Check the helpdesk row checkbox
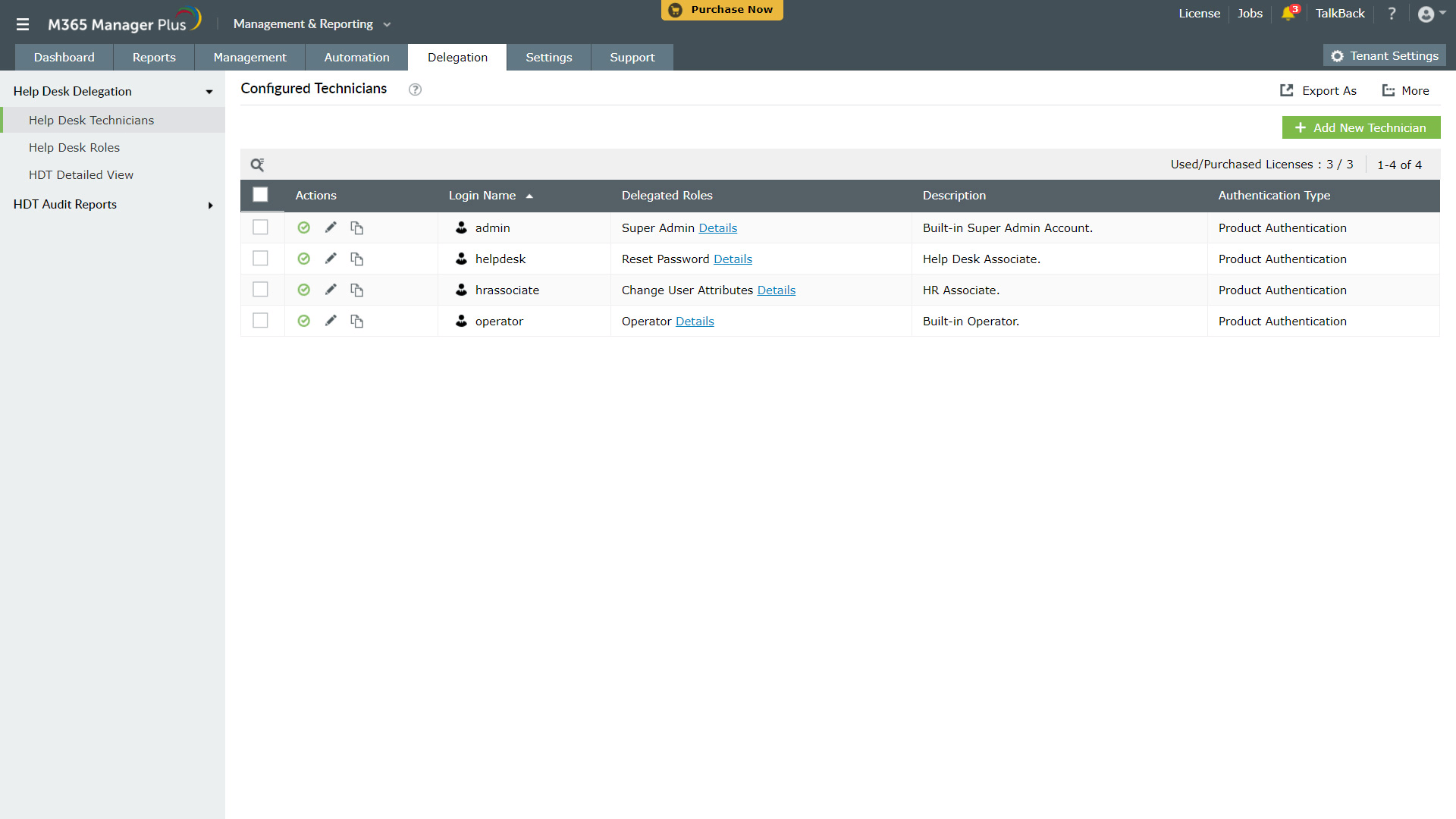This screenshot has height=819, width=1456. coord(260,259)
